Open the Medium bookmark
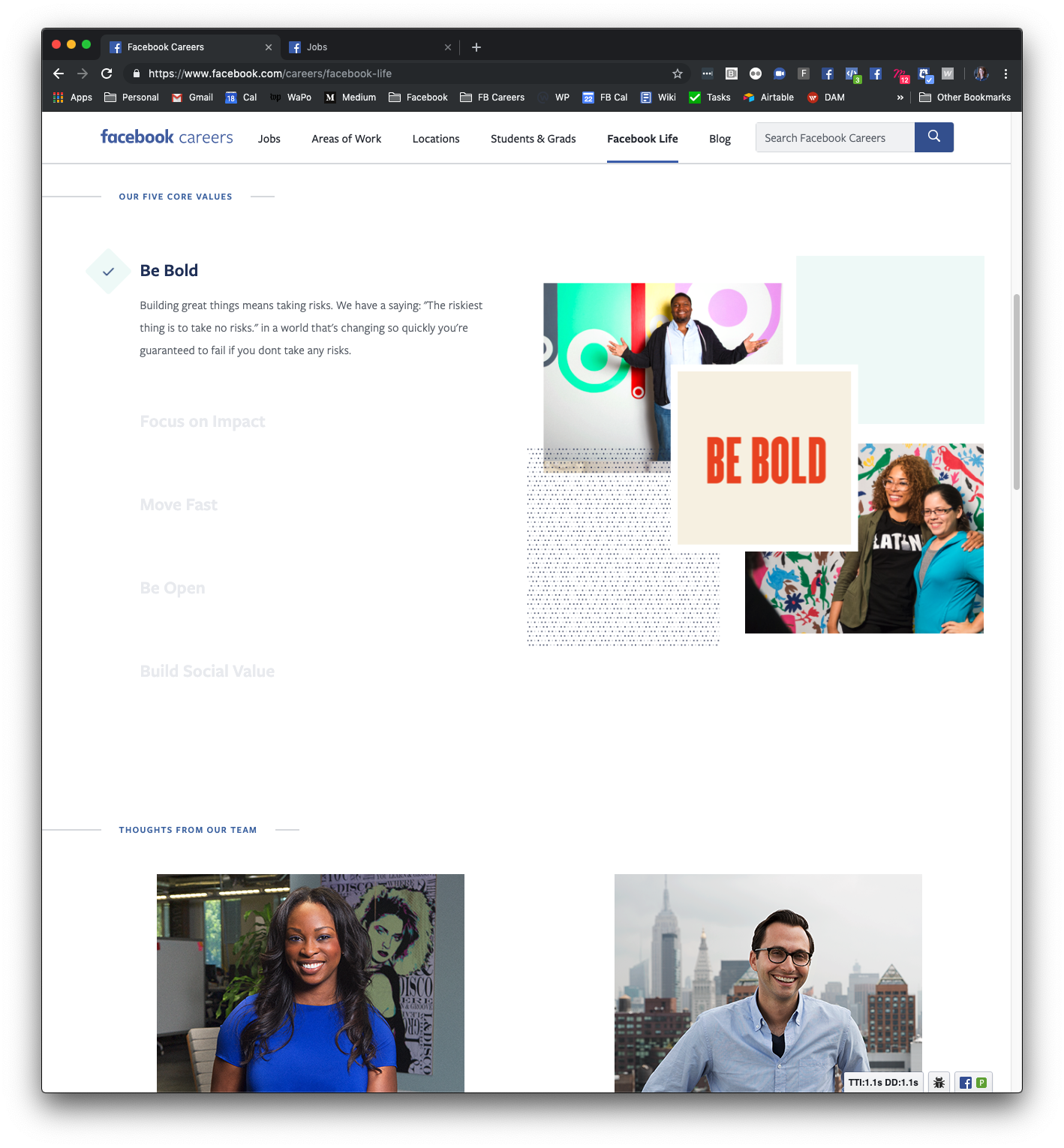Screen dimensions: 1064x1148 (x=350, y=98)
